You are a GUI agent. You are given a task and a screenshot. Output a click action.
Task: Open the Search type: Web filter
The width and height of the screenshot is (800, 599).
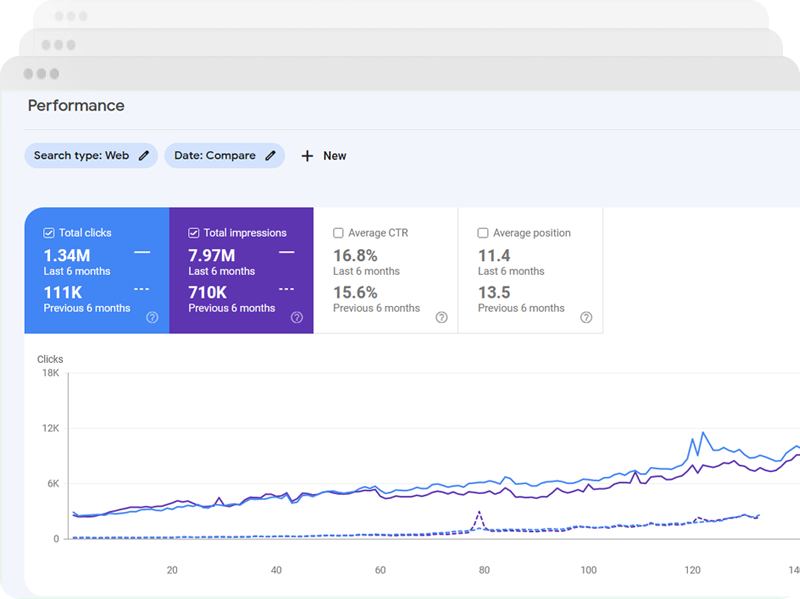coord(81,156)
